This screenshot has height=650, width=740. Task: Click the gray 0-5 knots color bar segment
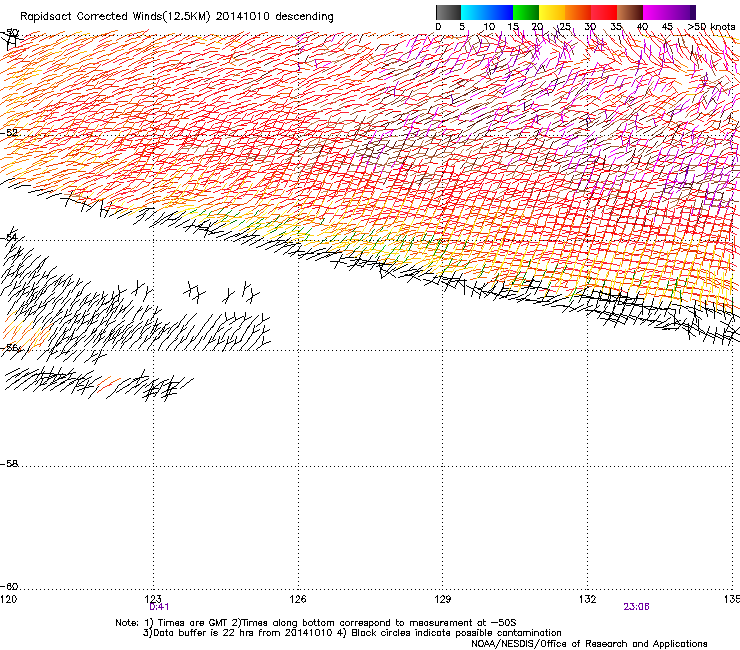coord(448,12)
